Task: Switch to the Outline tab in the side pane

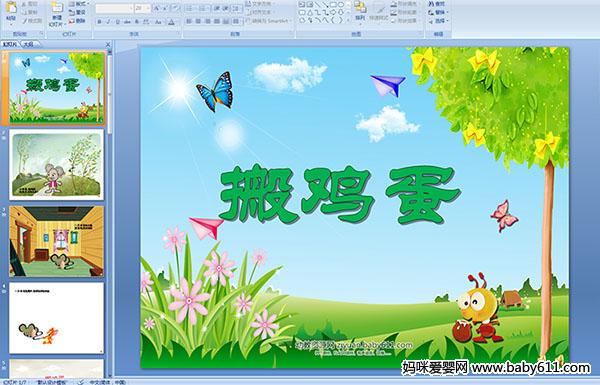Action: coord(28,44)
